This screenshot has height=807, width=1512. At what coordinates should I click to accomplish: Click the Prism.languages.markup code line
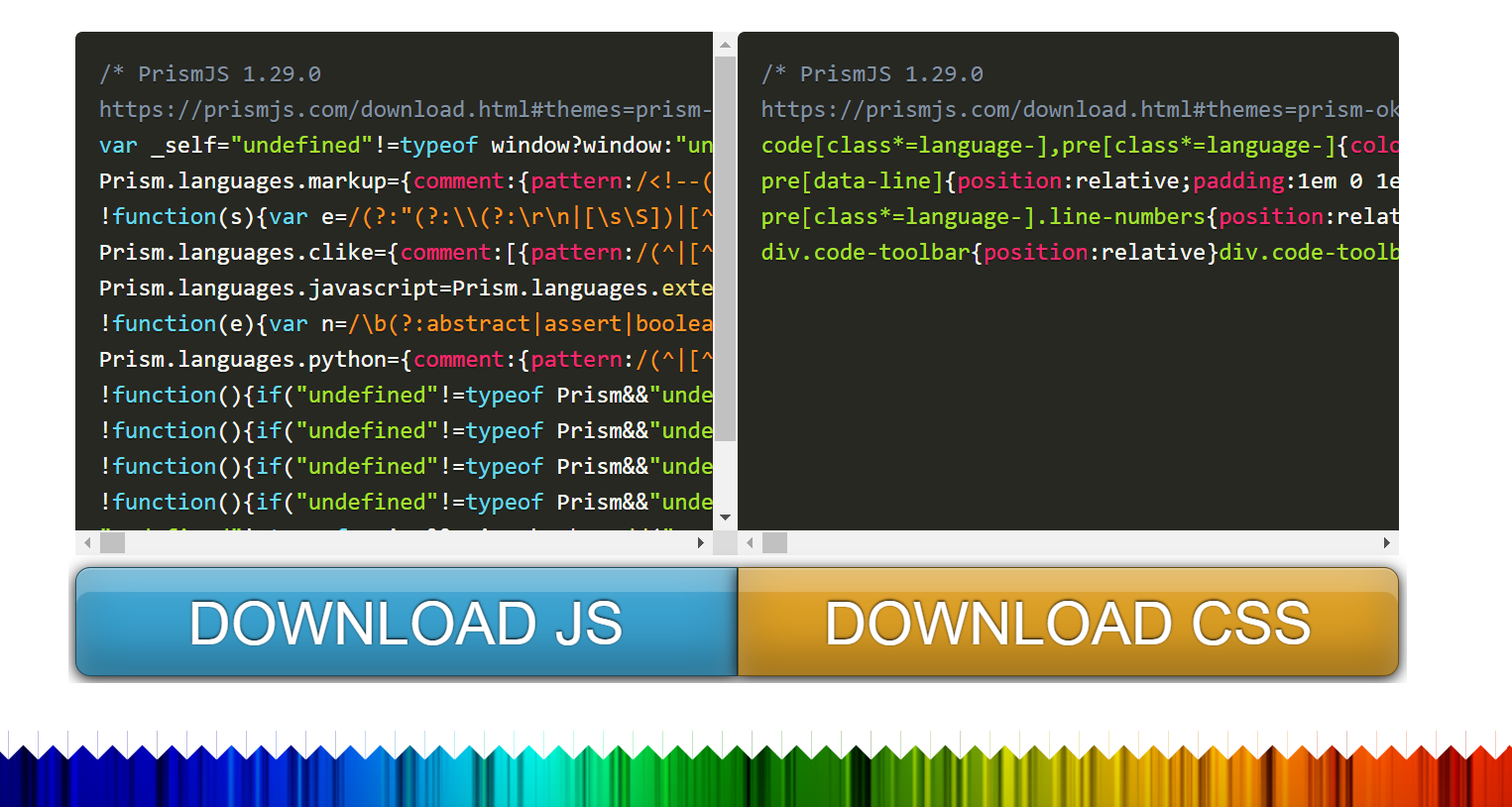point(406,180)
